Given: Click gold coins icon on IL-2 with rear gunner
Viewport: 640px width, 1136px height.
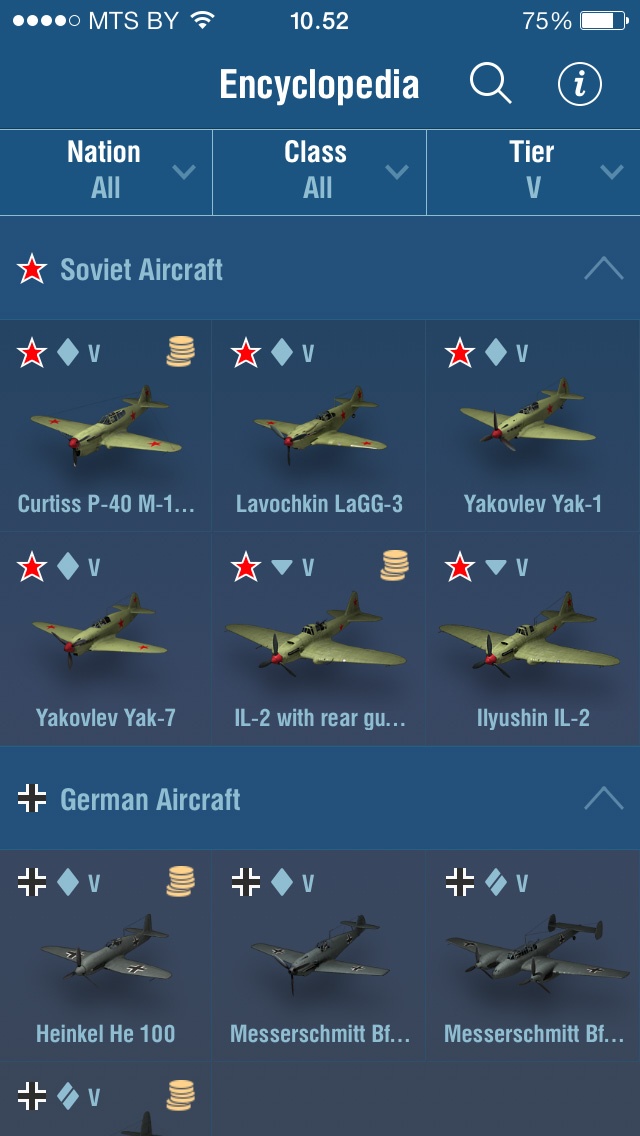Looking at the screenshot, I should click(x=394, y=565).
